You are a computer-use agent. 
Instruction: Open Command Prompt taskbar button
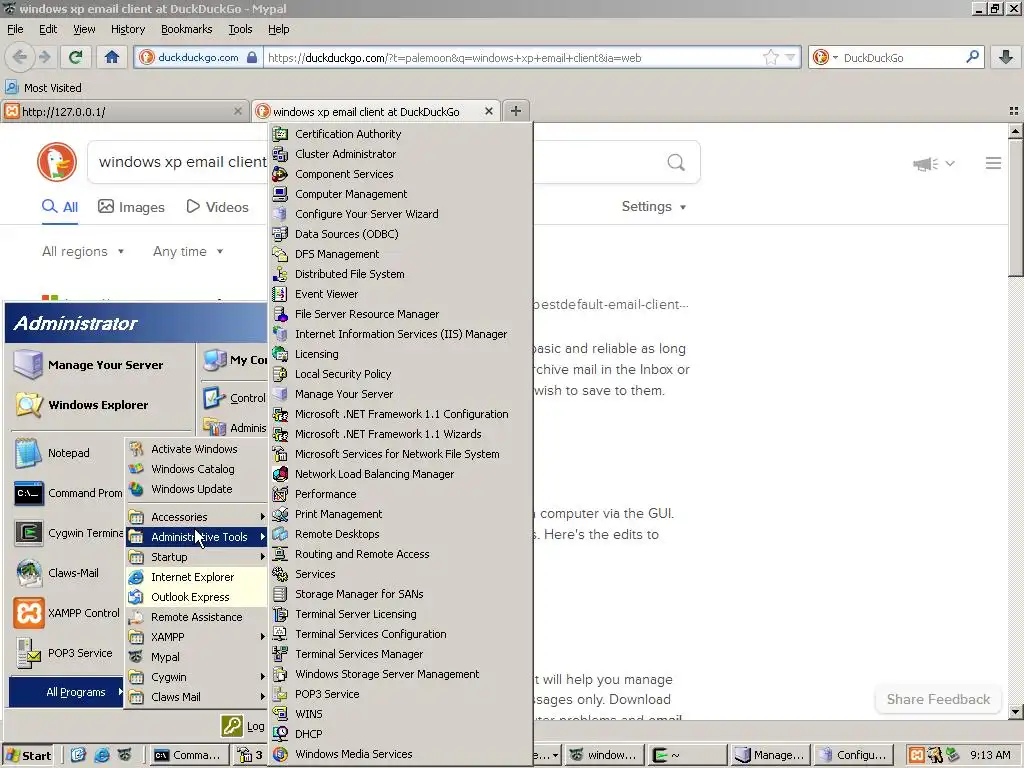tap(188, 755)
